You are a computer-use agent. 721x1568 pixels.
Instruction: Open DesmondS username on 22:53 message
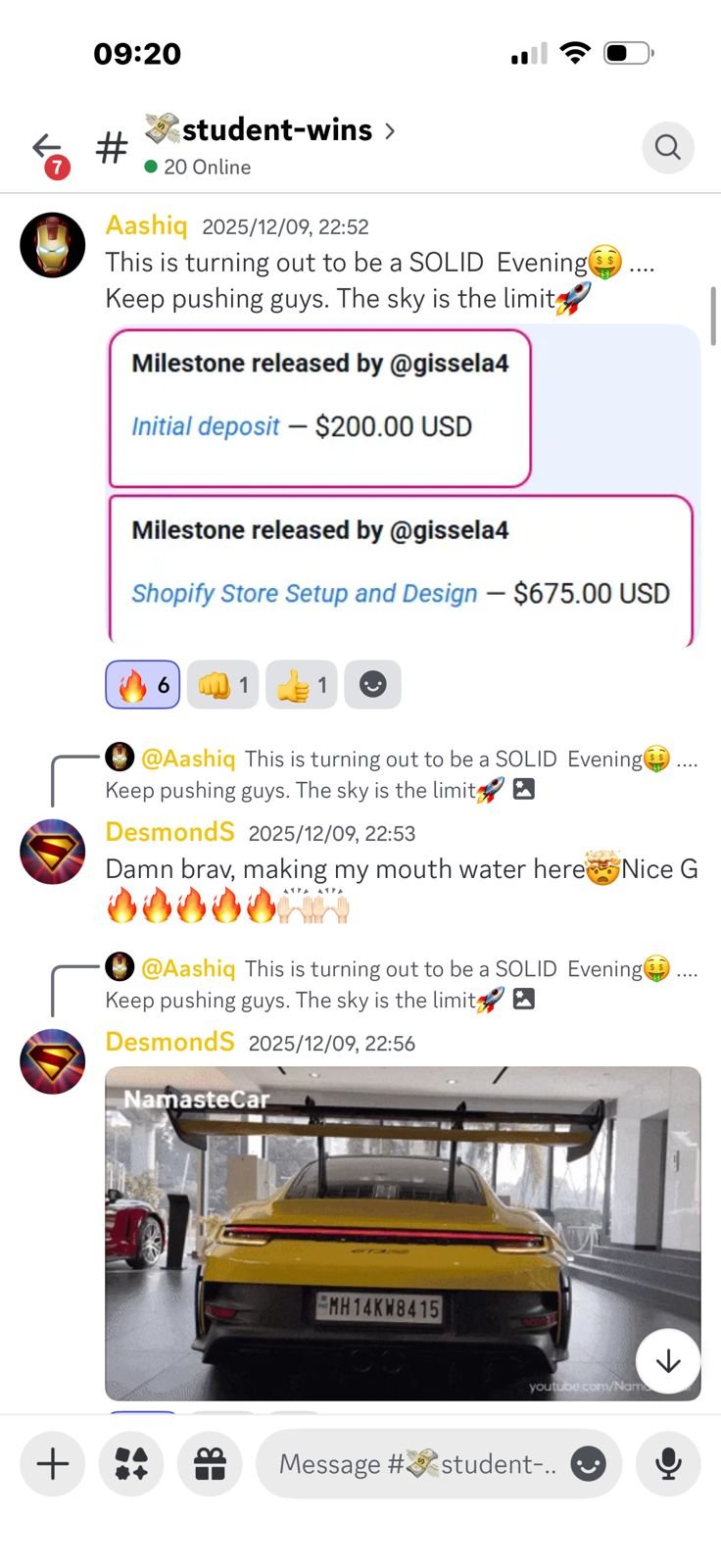pos(169,832)
